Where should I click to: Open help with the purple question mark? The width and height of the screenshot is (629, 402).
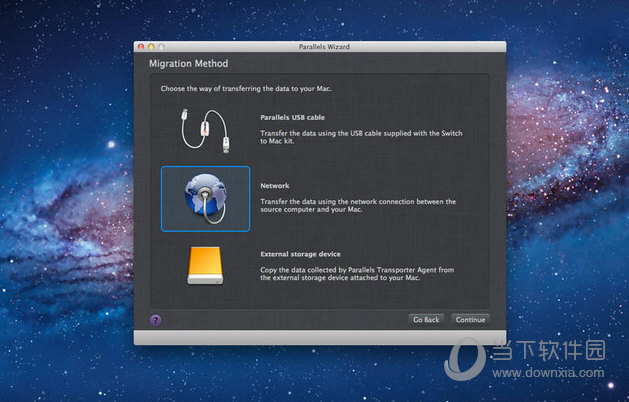pyautogui.click(x=156, y=320)
